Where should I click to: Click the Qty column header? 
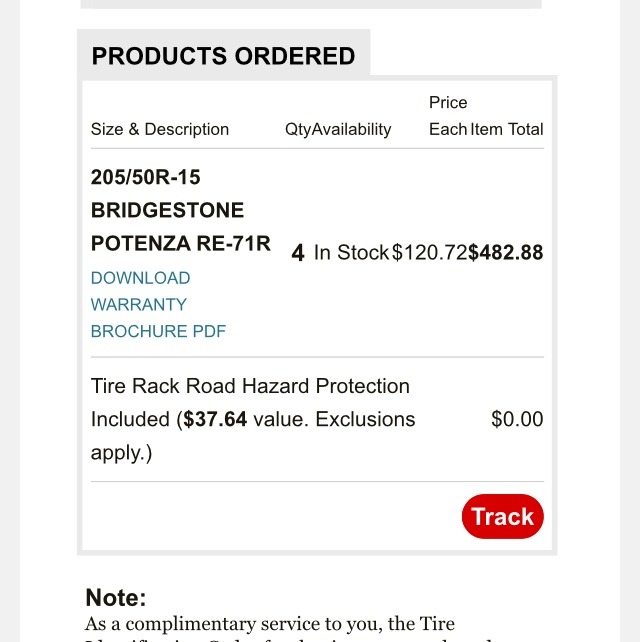click(298, 129)
